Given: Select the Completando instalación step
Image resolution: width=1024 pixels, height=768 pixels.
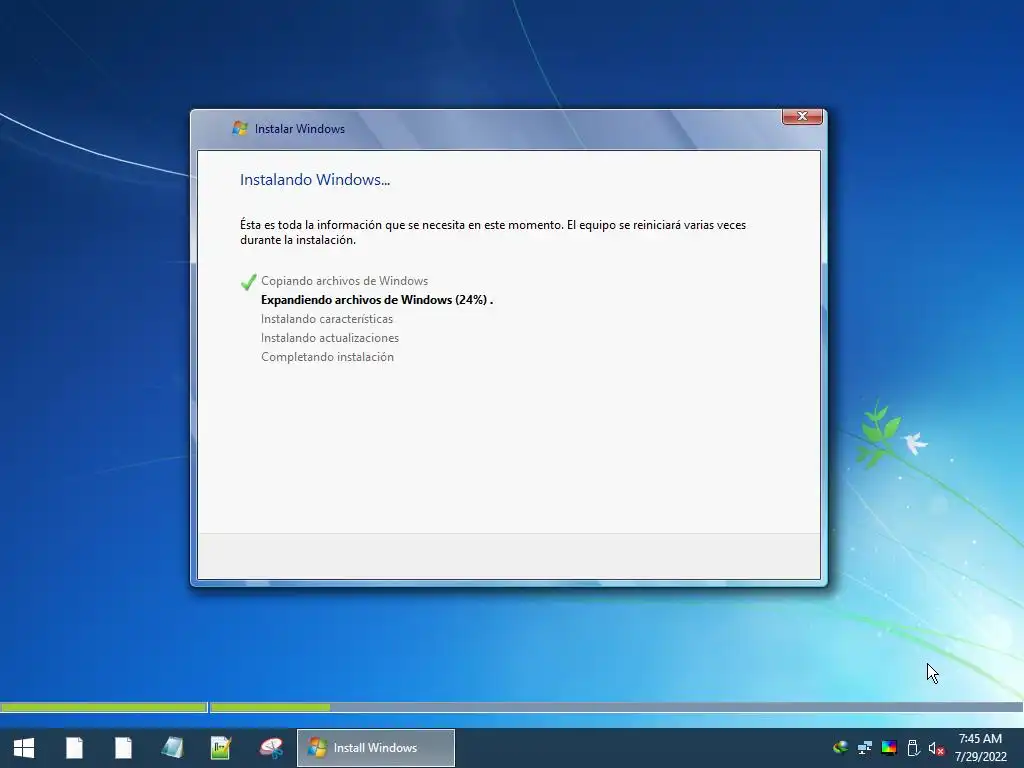Looking at the screenshot, I should tap(327, 357).
